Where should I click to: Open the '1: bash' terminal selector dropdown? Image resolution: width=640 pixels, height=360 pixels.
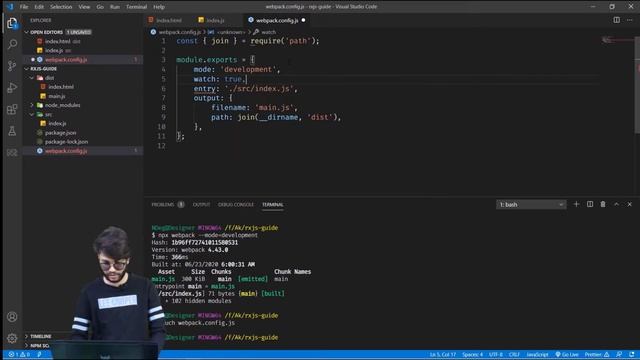pos(531,204)
